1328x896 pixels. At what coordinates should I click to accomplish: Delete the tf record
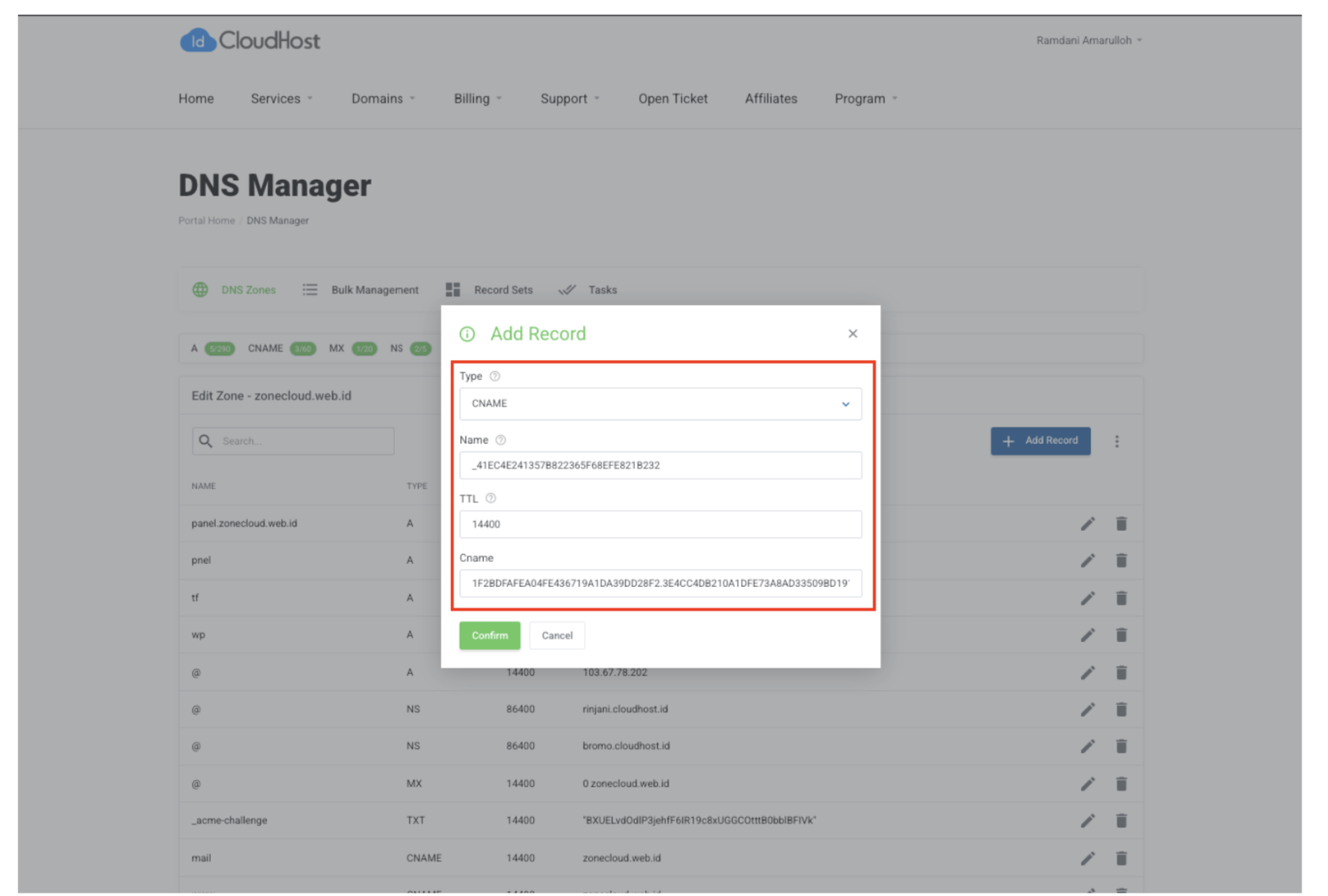1121,598
